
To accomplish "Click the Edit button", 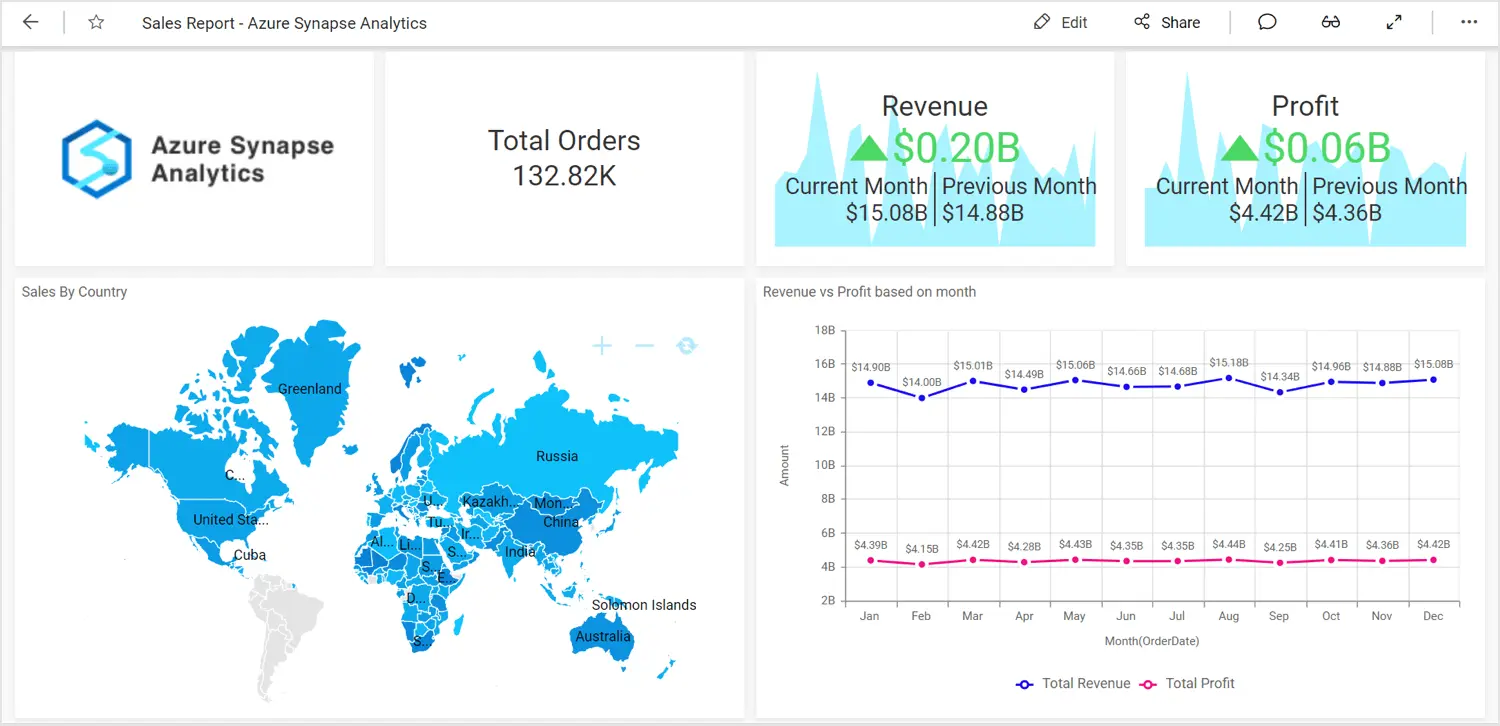I will point(1061,22).
